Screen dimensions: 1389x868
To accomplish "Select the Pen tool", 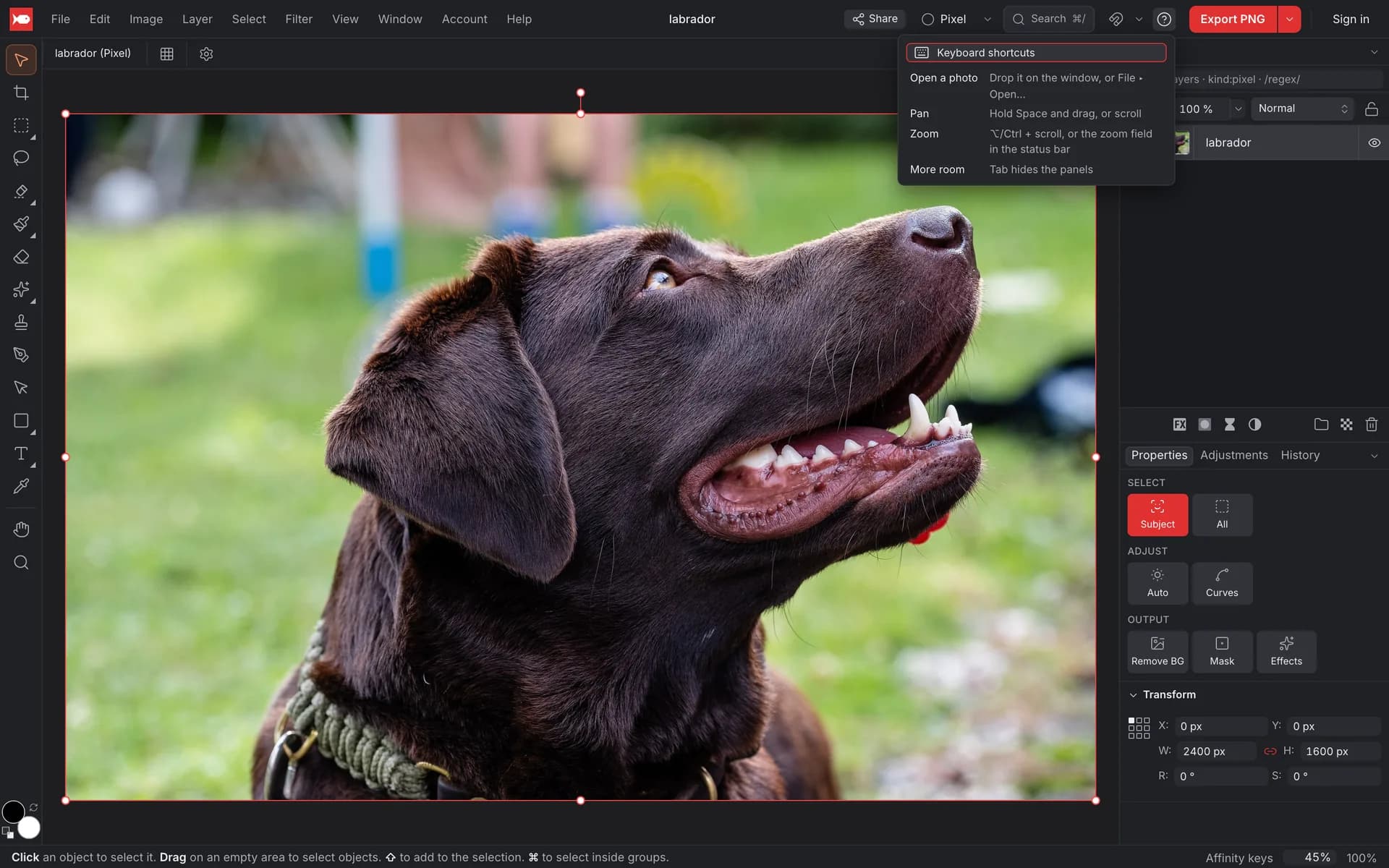I will [x=21, y=354].
